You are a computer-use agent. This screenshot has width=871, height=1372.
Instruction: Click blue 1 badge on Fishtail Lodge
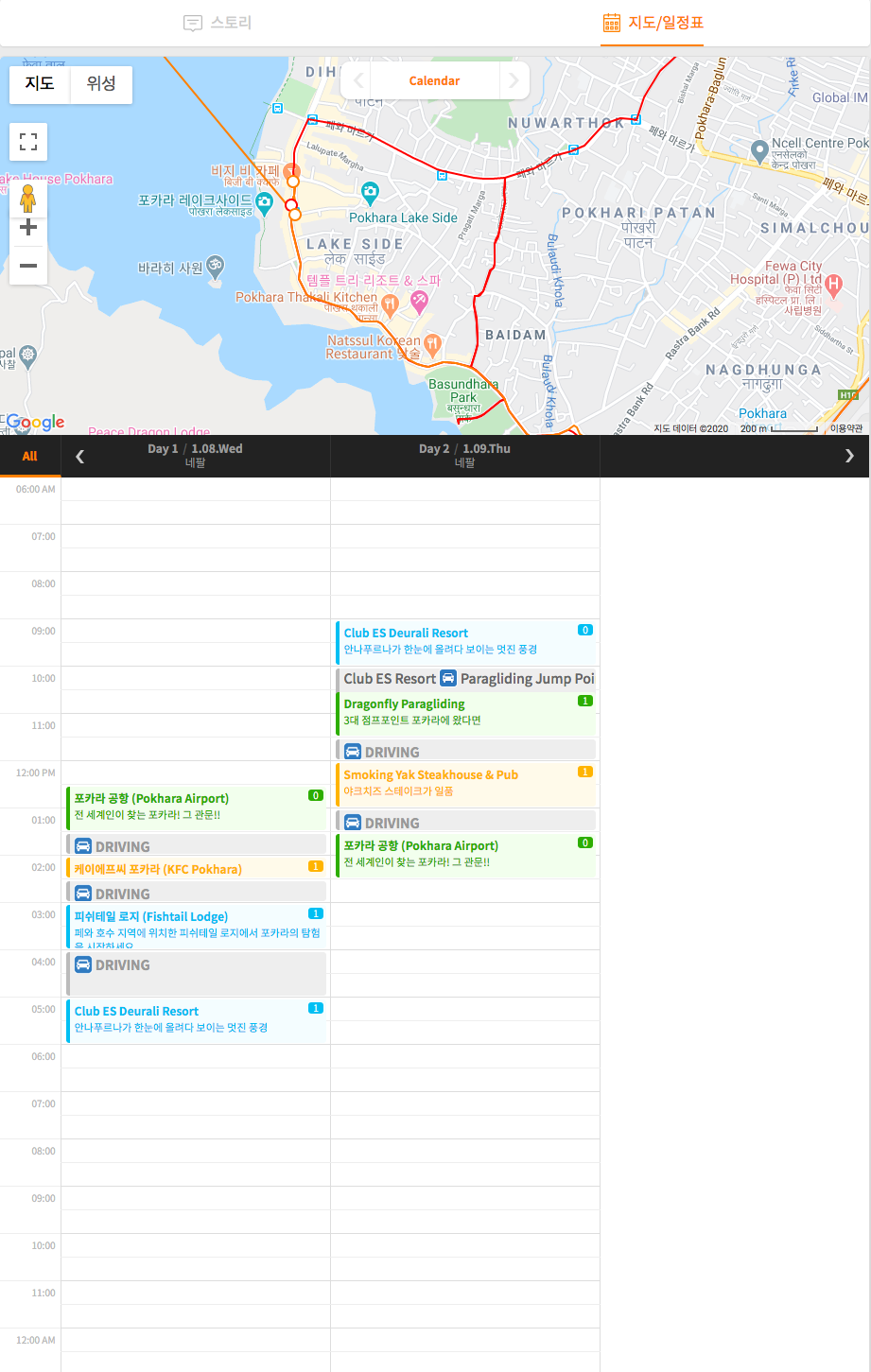[x=316, y=913]
